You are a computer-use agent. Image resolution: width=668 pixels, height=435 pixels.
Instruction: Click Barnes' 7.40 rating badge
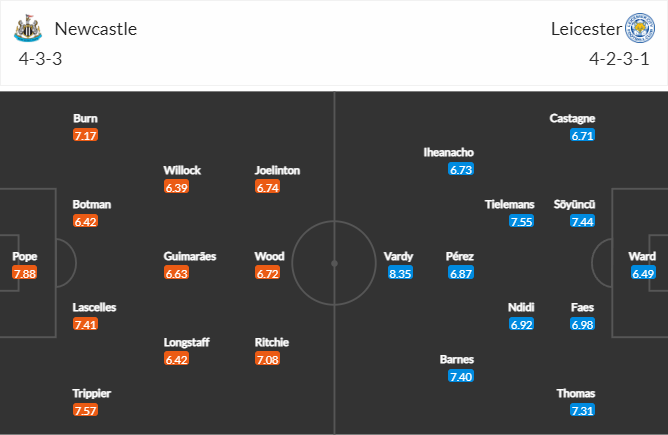461,376
